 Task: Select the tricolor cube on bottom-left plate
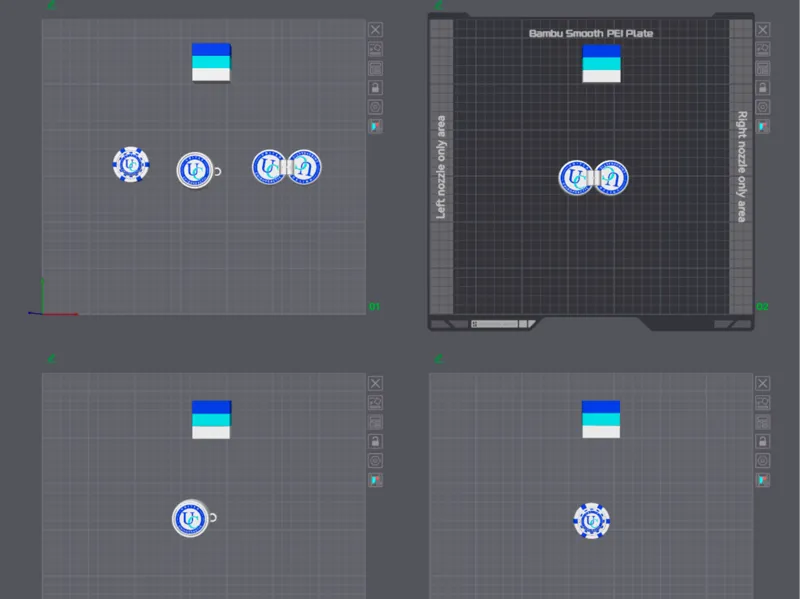pos(211,419)
